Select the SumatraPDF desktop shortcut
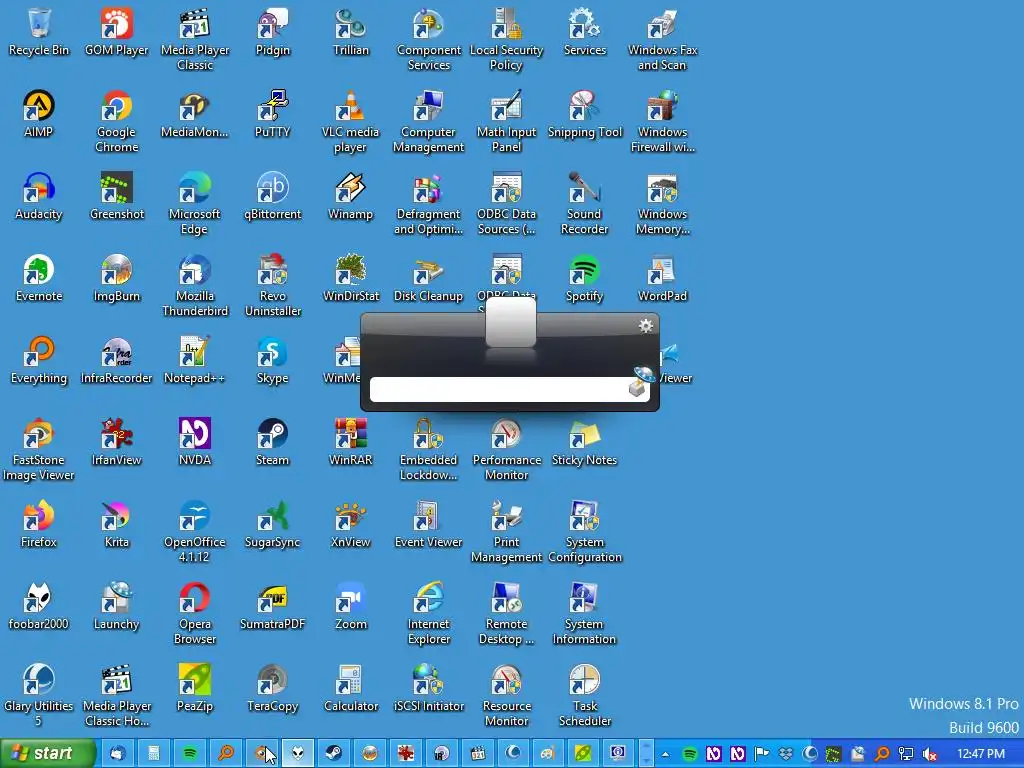Image resolution: width=1024 pixels, height=768 pixels. coord(273,607)
